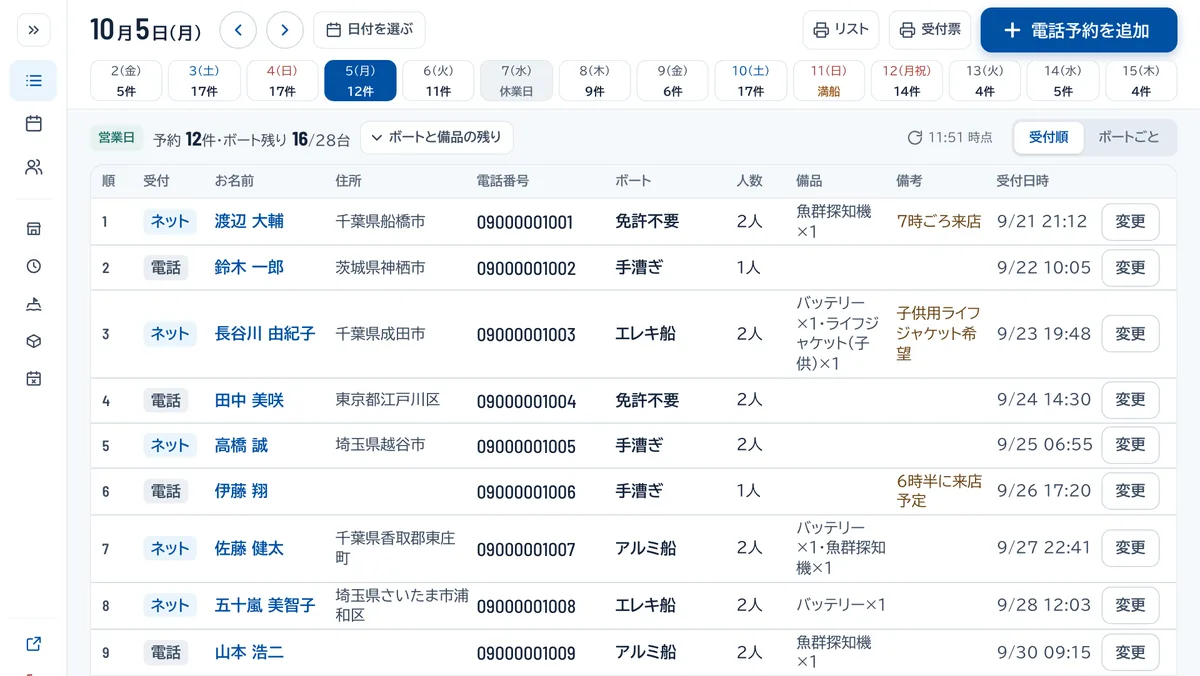1200x676 pixels.
Task: Click 変更 for 佐藤 健太's reservation
Action: coord(1130,548)
